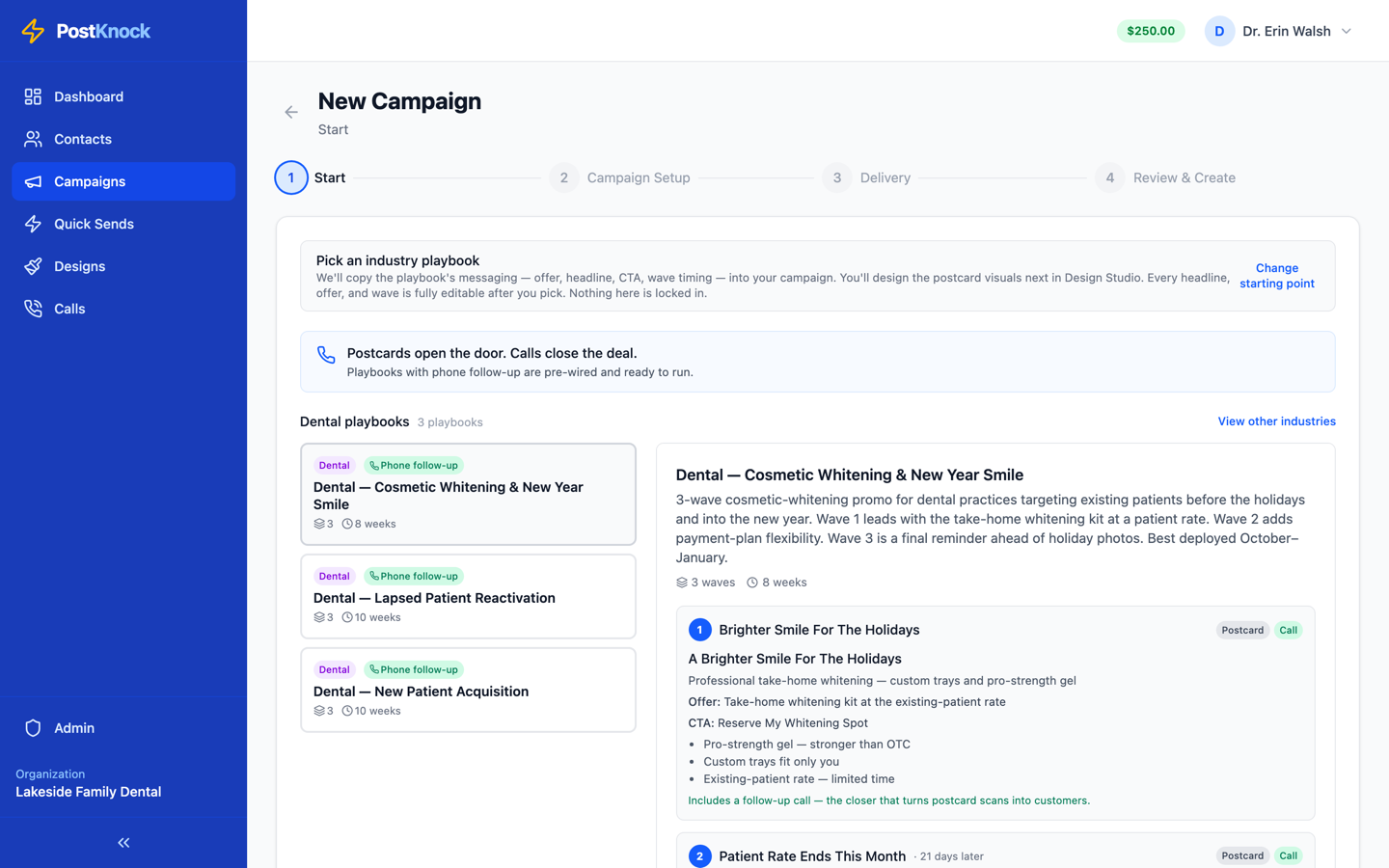The width and height of the screenshot is (1389, 868).
Task: Jump to step 4 Review & Create
Action: [1166, 177]
